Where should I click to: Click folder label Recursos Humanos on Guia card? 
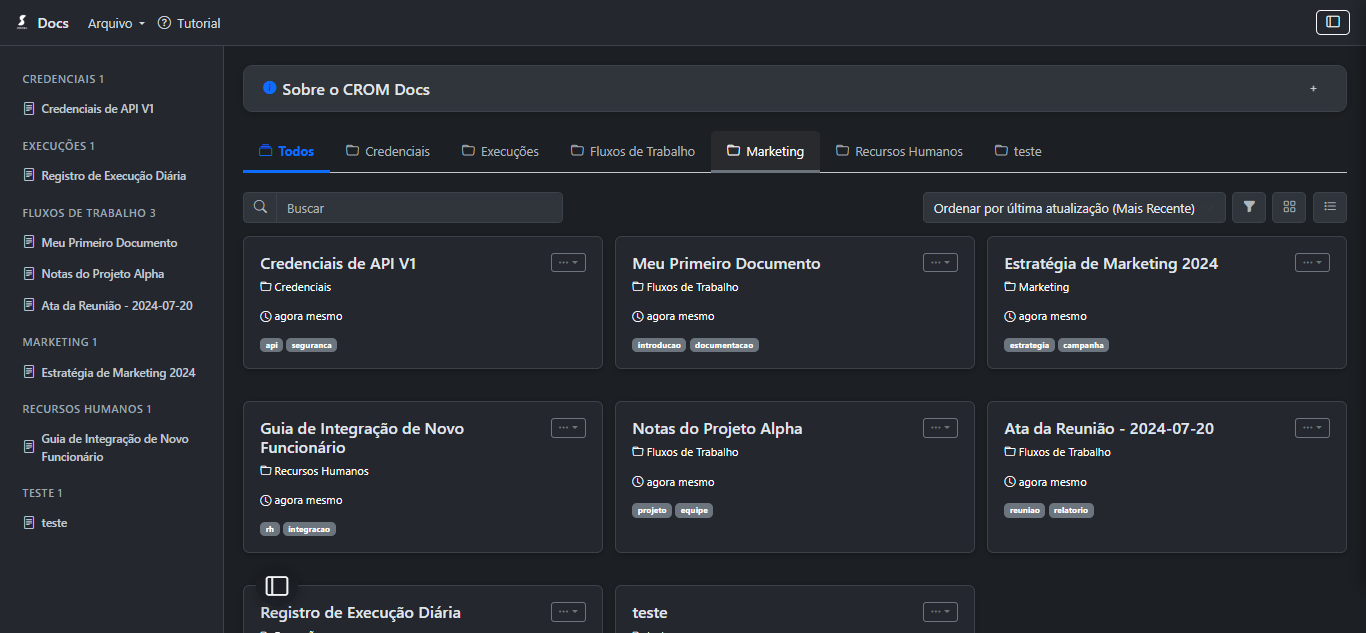tap(321, 471)
